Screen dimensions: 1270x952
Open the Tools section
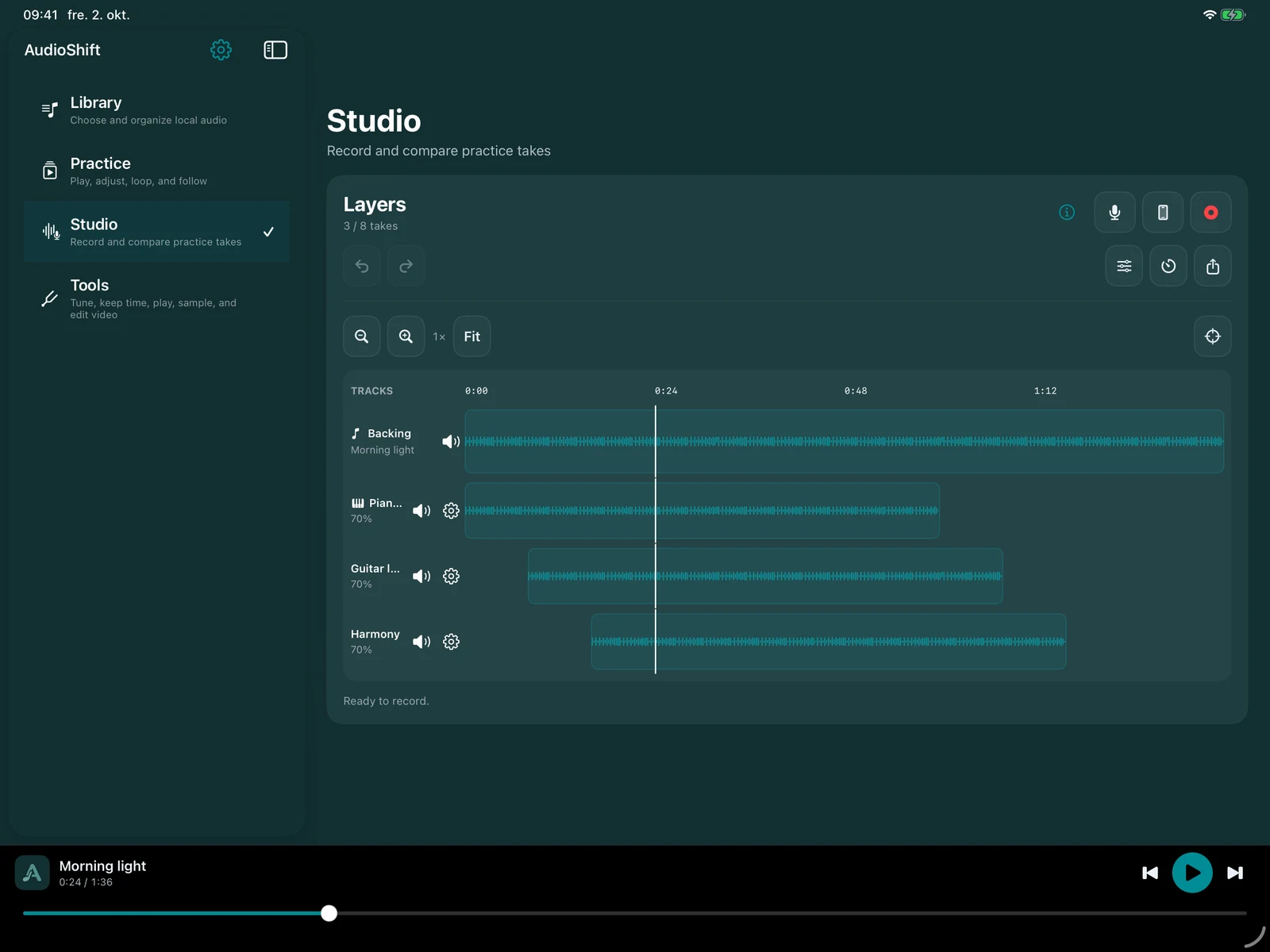pyautogui.click(x=156, y=298)
